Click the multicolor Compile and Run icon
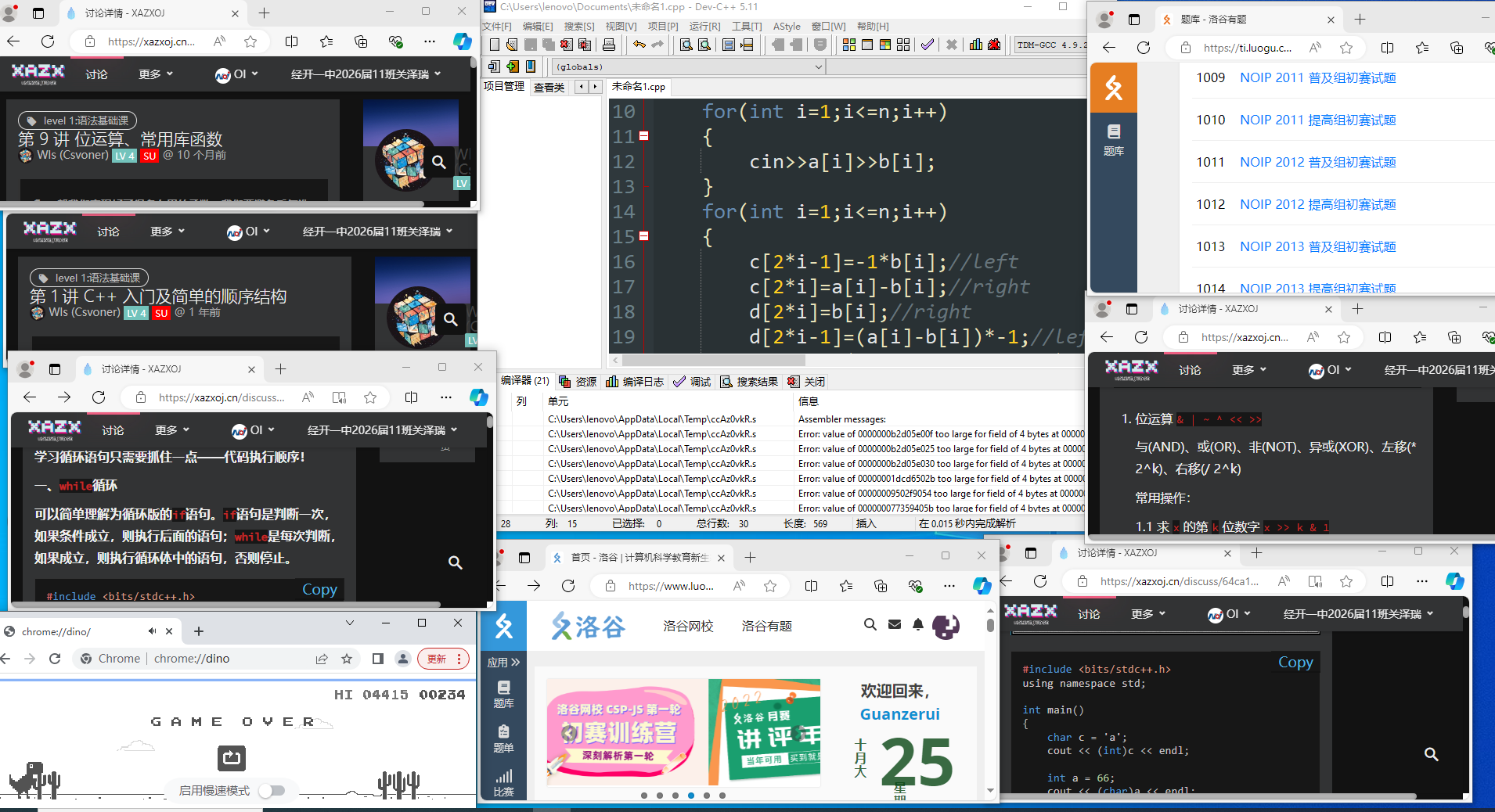1495x812 pixels. (x=885, y=45)
